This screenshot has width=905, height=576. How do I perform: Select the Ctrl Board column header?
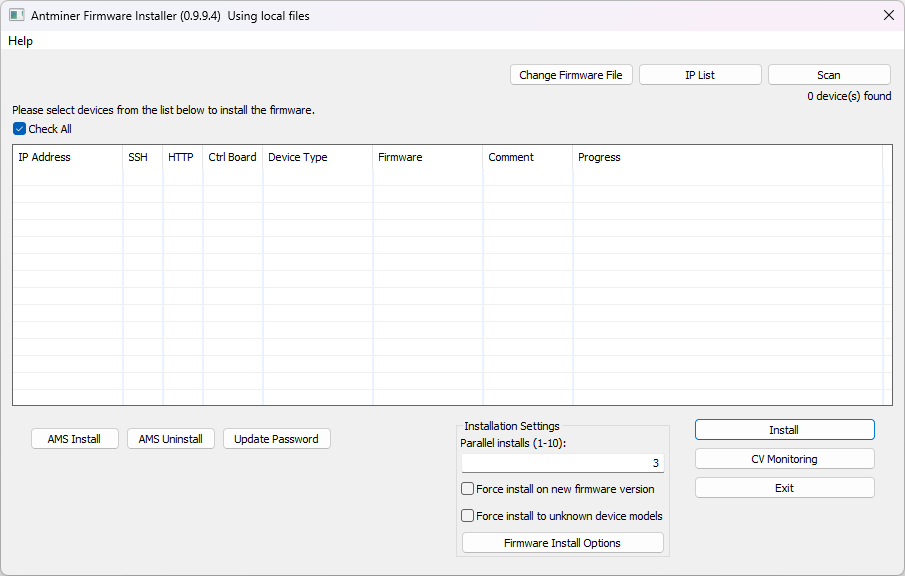pyautogui.click(x=233, y=157)
